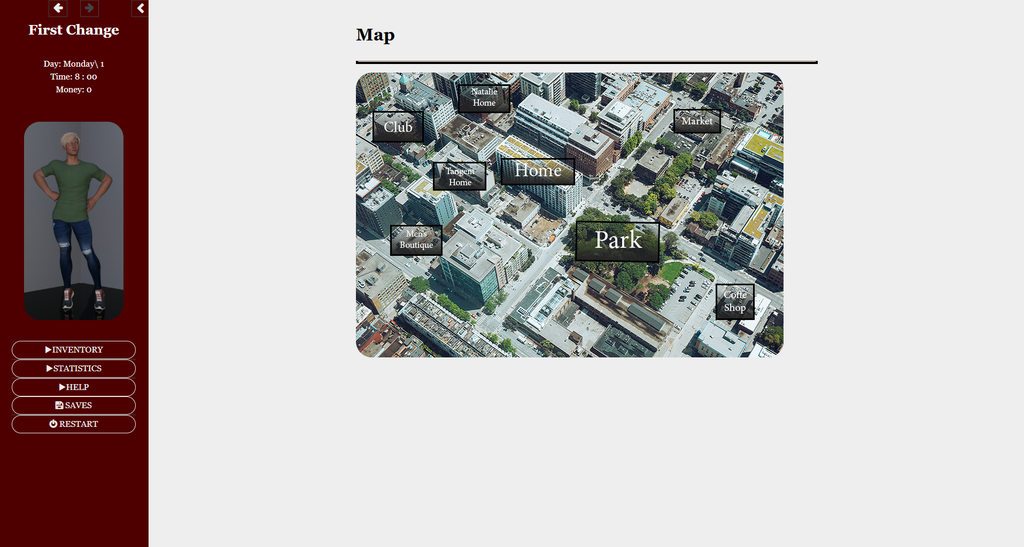This screenshot has width=1024, height=547.
Task: Click the player character portrait
Action: pos(74,221)
